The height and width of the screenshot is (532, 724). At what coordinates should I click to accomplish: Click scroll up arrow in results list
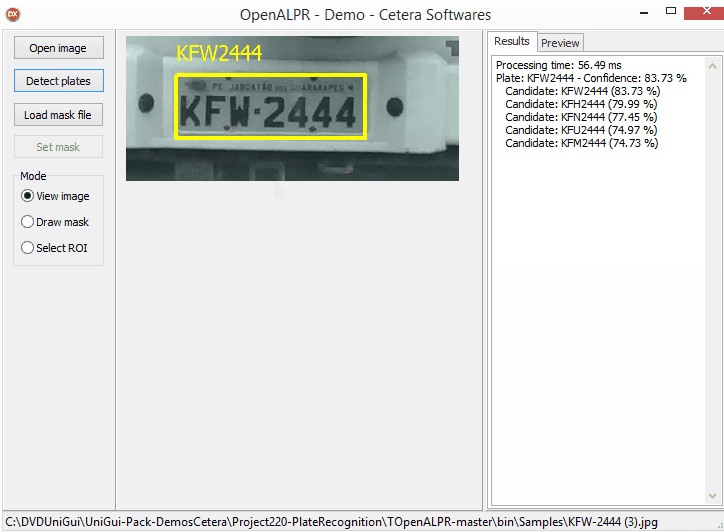[x=712, y=66]
